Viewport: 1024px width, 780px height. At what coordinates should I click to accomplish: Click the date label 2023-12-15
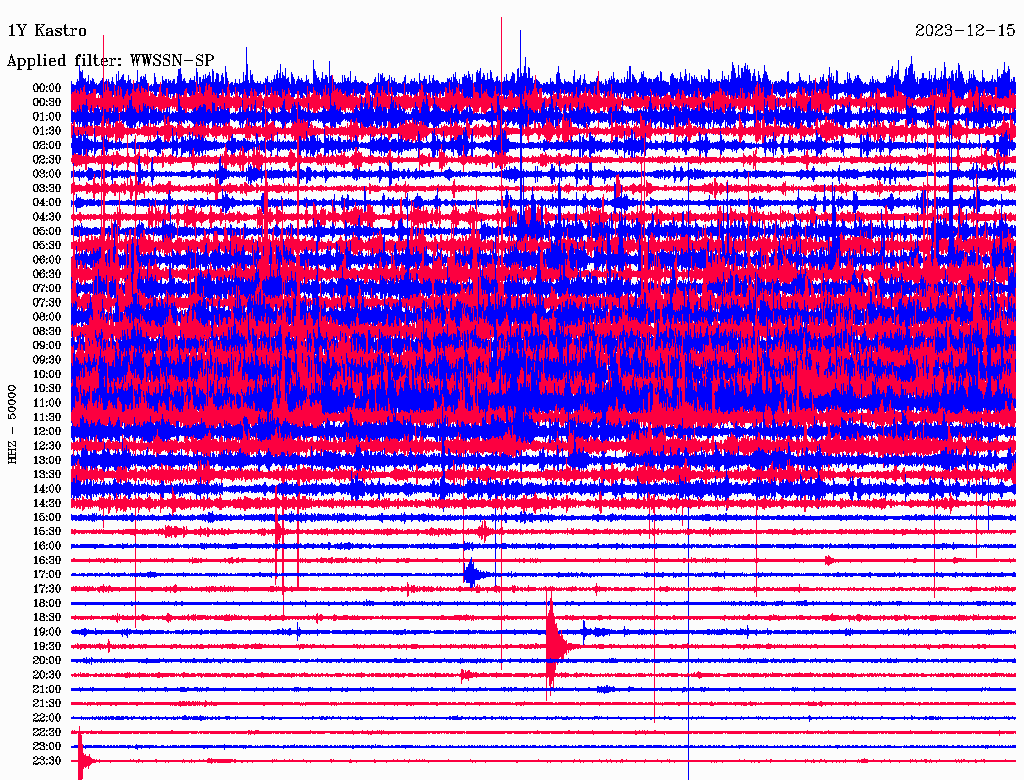(x=965, y=31)
